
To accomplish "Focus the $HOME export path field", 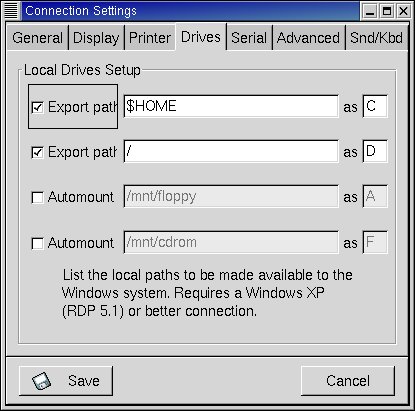I will coord(231,106).
